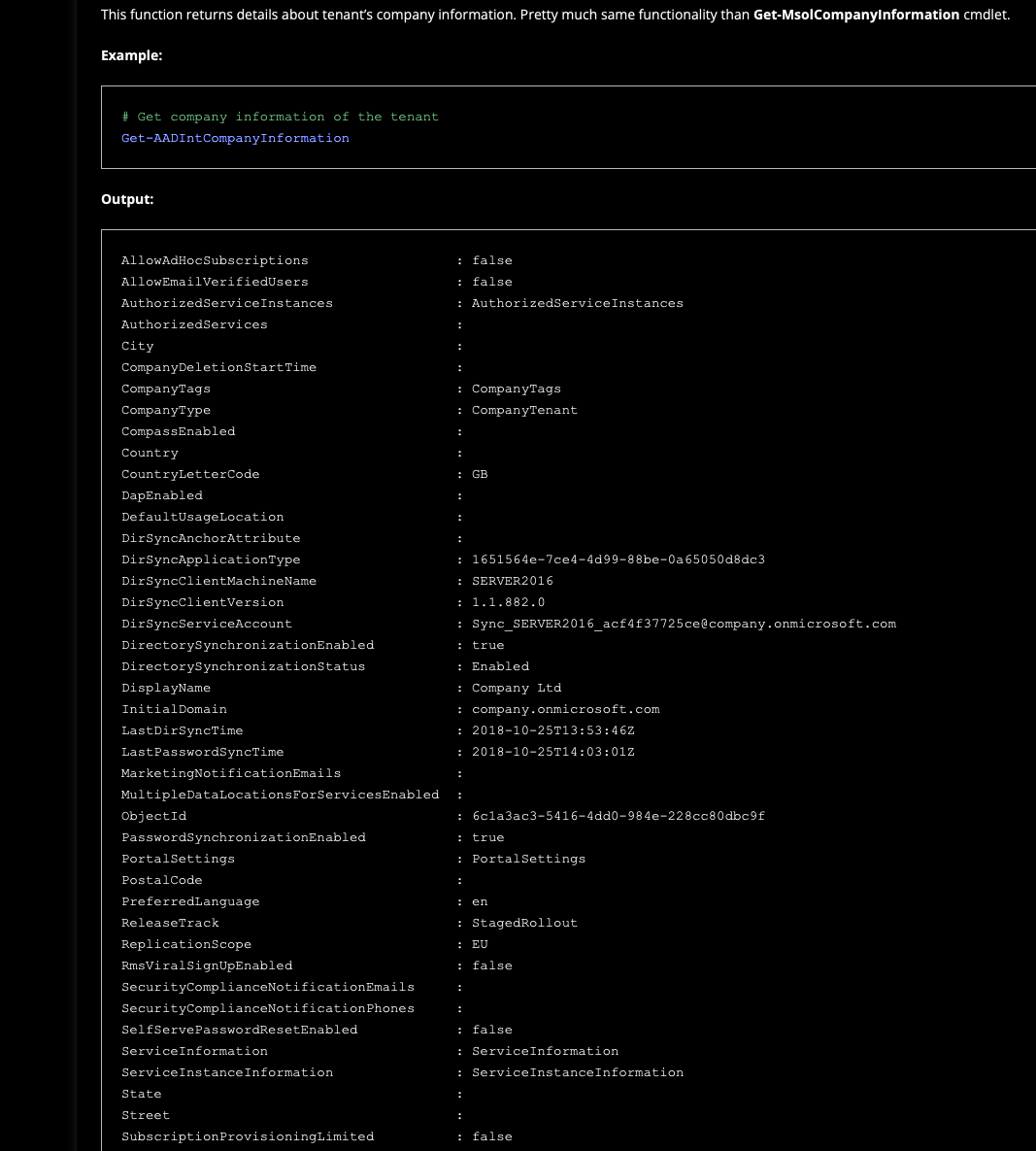
Task: Click the SERVER2016 machine name value
Action: (x=512, y=581)
